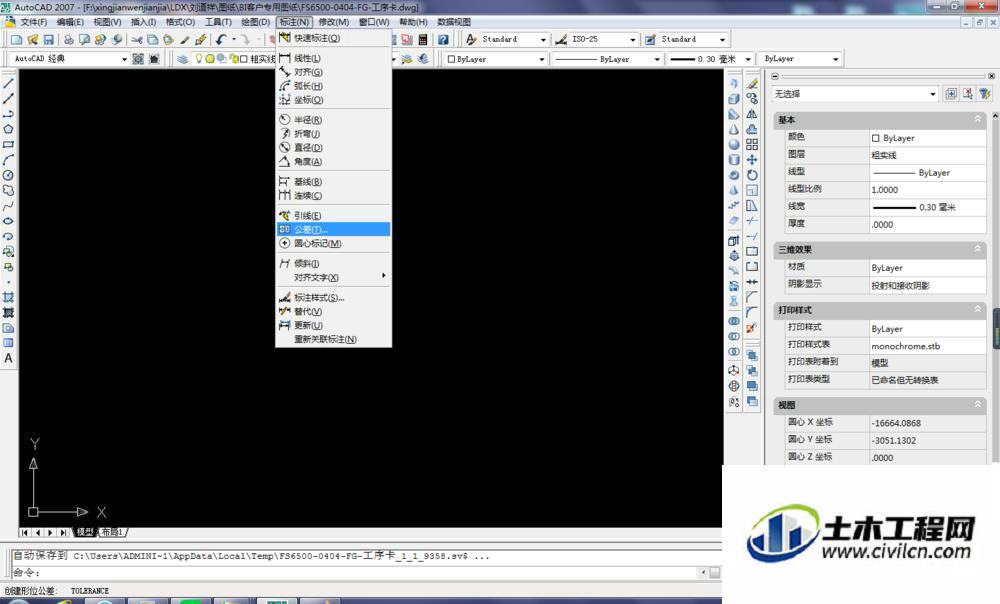Choose 圆心标记(M) menu item
Image resolution: width=1000 pixels, height=604 pixels.
tap(334, 244)
